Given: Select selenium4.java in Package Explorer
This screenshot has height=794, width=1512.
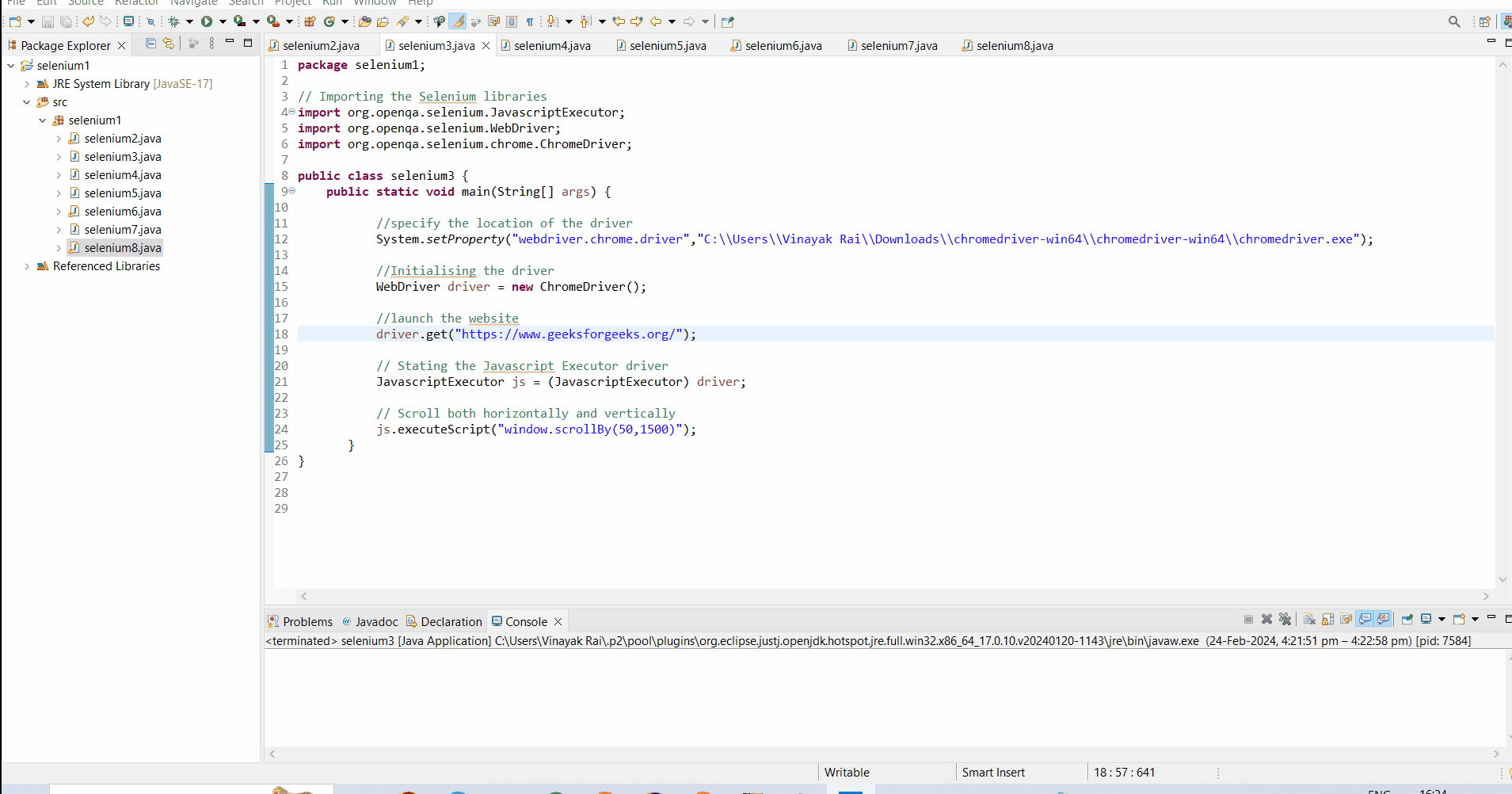Looking at the screenshot, I should 123,175.
